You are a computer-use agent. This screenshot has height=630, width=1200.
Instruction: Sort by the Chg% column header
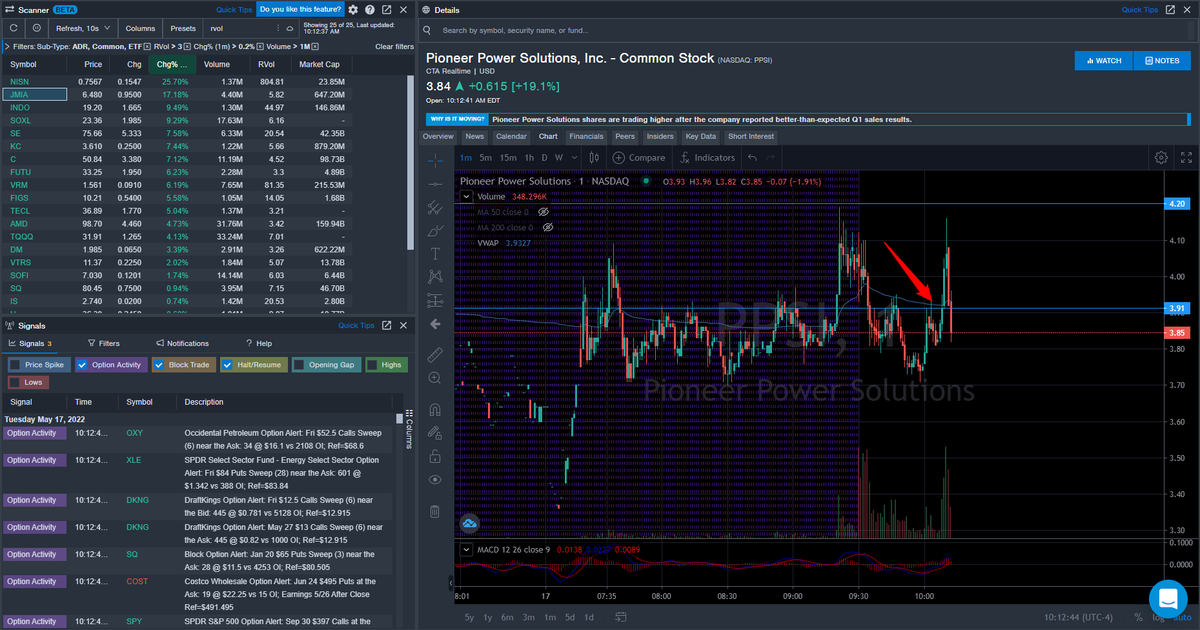[x=173, y=64]
